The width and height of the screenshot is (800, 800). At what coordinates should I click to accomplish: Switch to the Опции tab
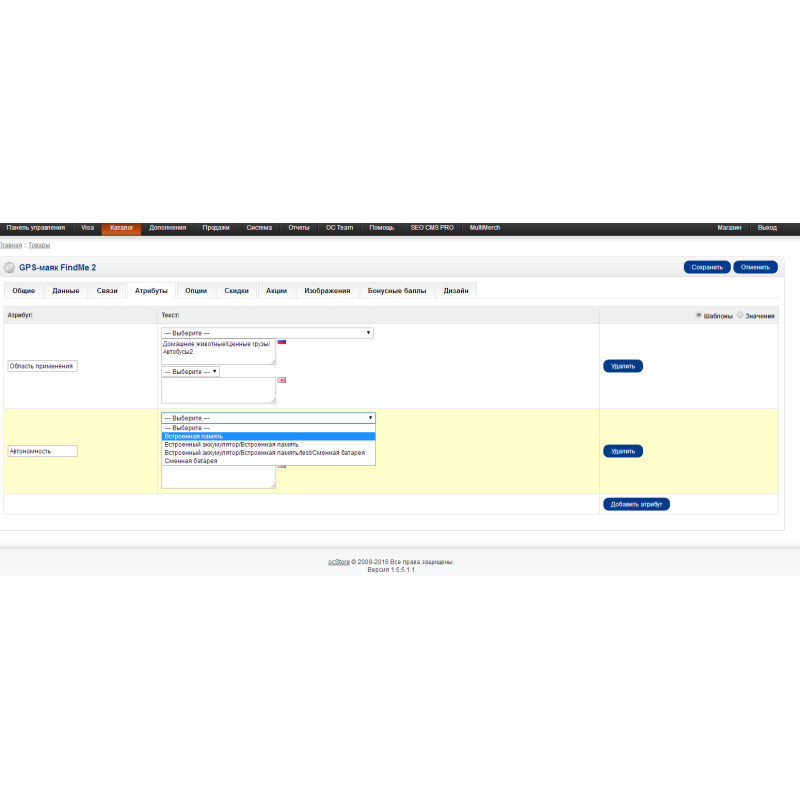(x=196, y=291)
